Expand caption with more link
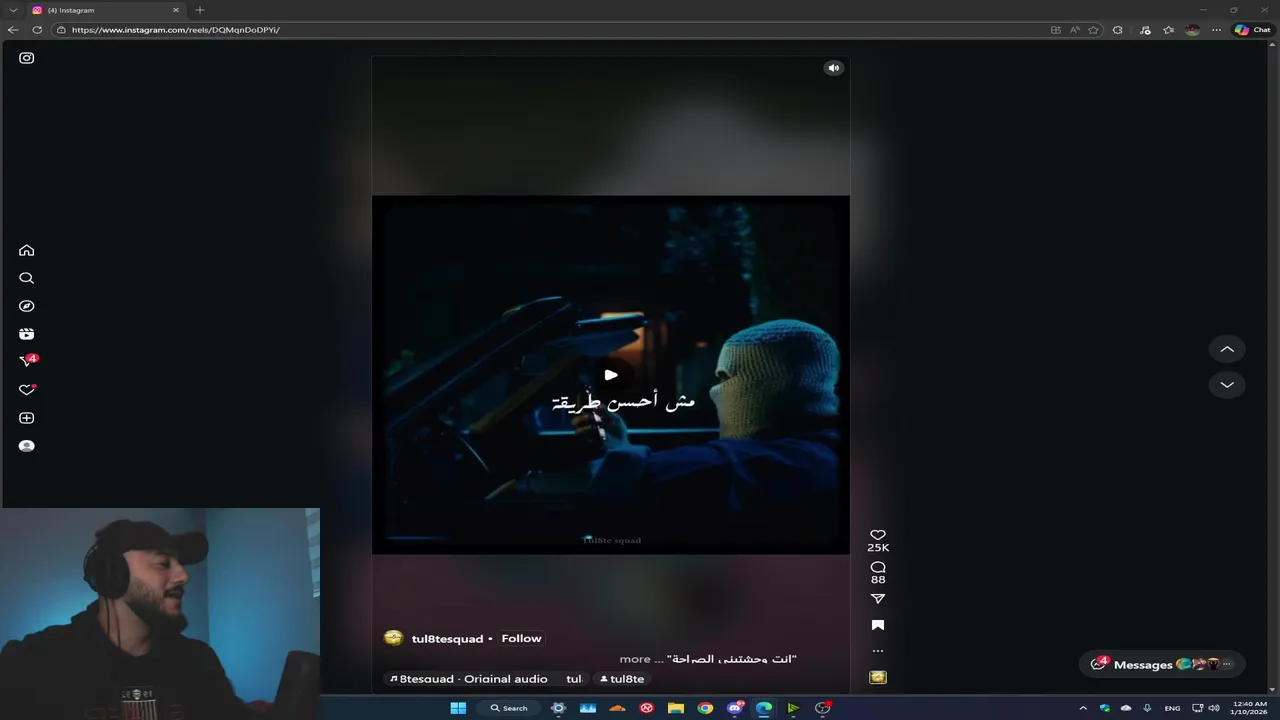 tap(634, 659)
